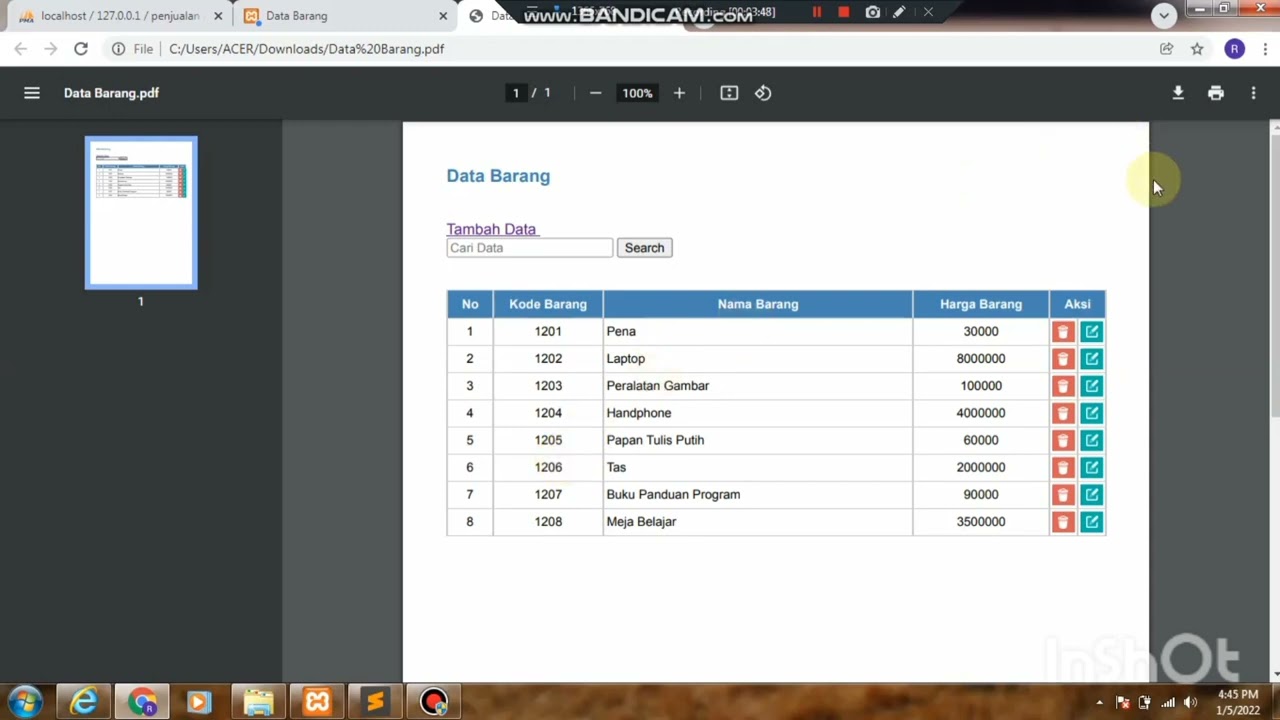Click the delete icon for Laptop row
The image size is (1280, 720).
[x=1063, y=359]
